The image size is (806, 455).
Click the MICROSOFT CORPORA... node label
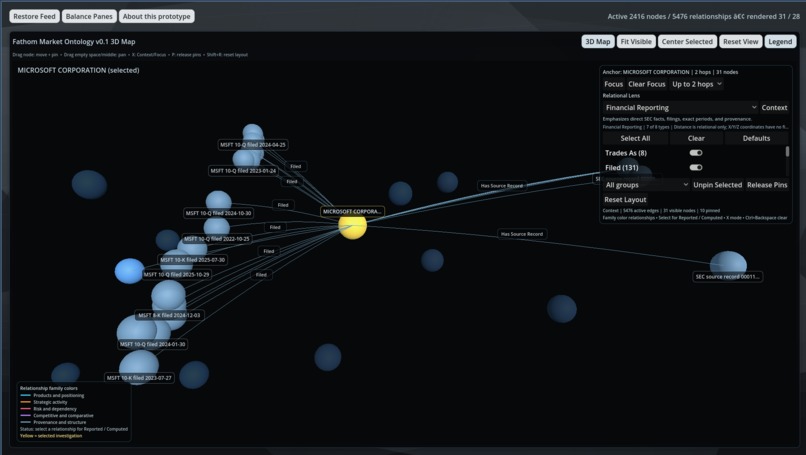click(x=352, y=211)
